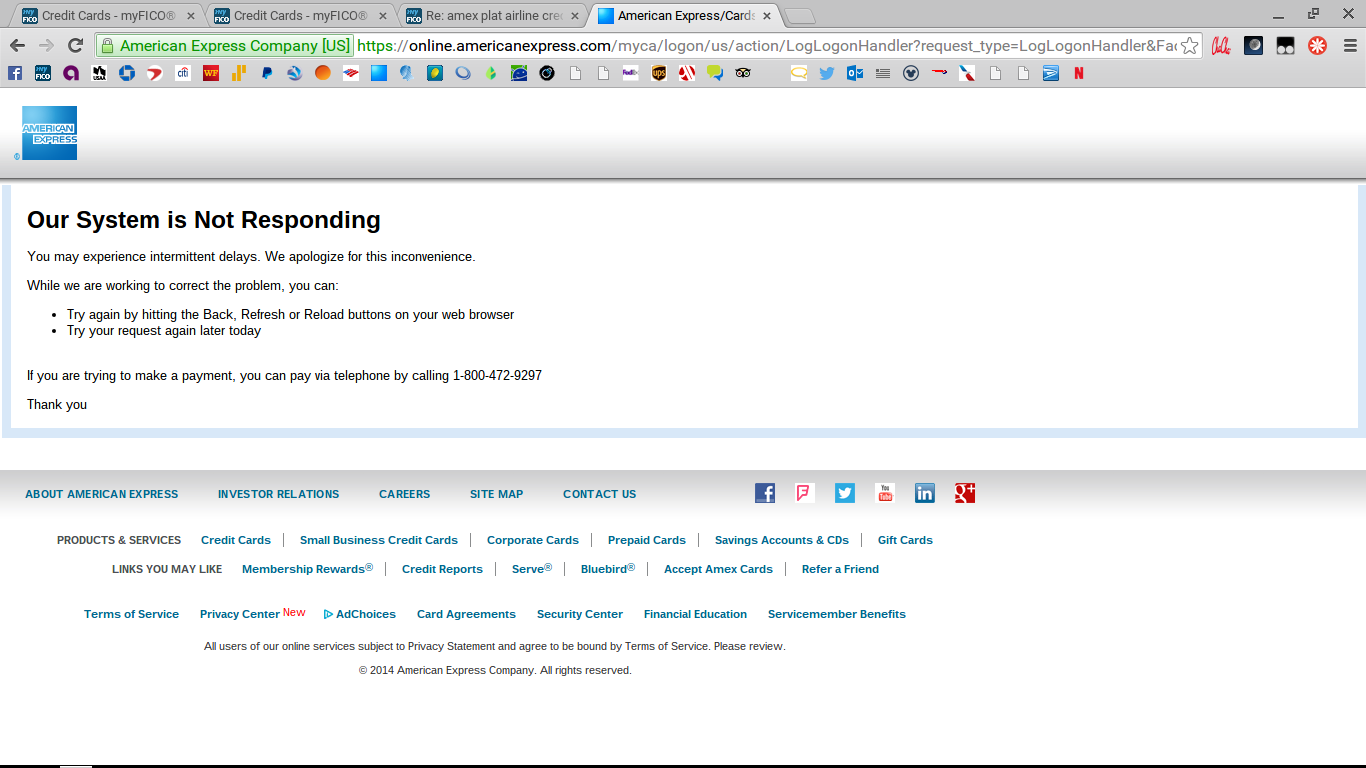This screenshot has width=1366, height=768.
Task: Open the myFICO bookmark icon
Action: [43, 73]
